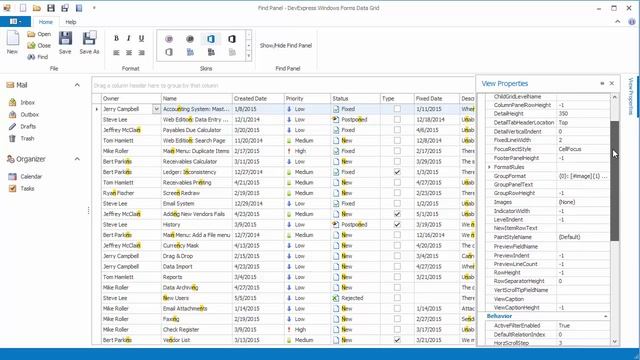Screen dimensions: 640x360
Task: Uncheck Type checkbox for Vendor List row
Action: point(397,340)
